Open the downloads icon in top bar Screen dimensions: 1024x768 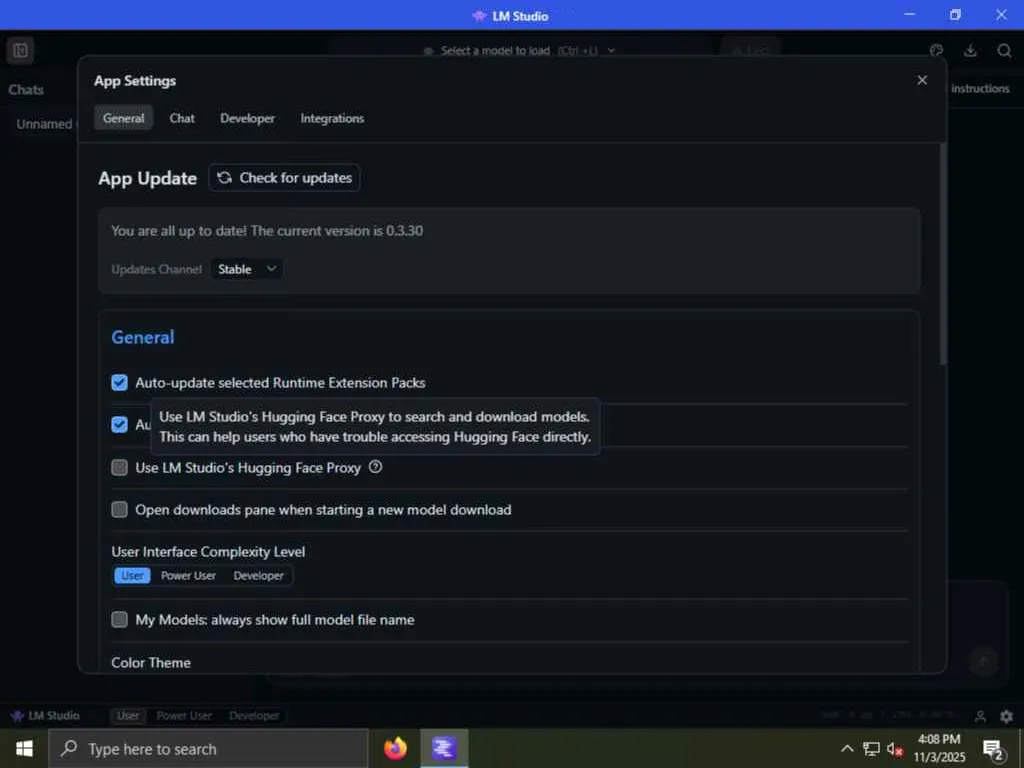click(x=970, y=50)
